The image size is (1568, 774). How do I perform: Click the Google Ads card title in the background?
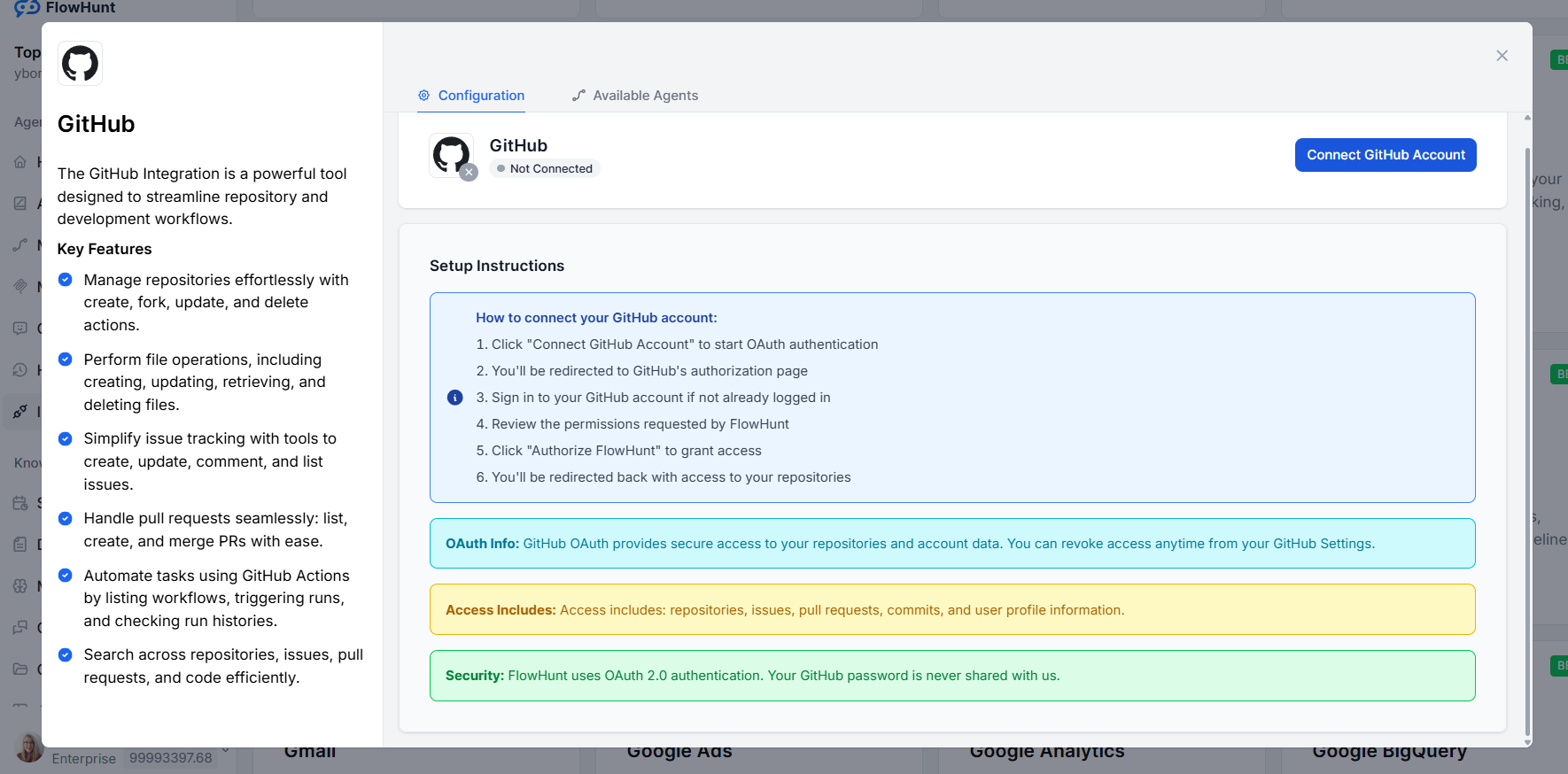679,753
